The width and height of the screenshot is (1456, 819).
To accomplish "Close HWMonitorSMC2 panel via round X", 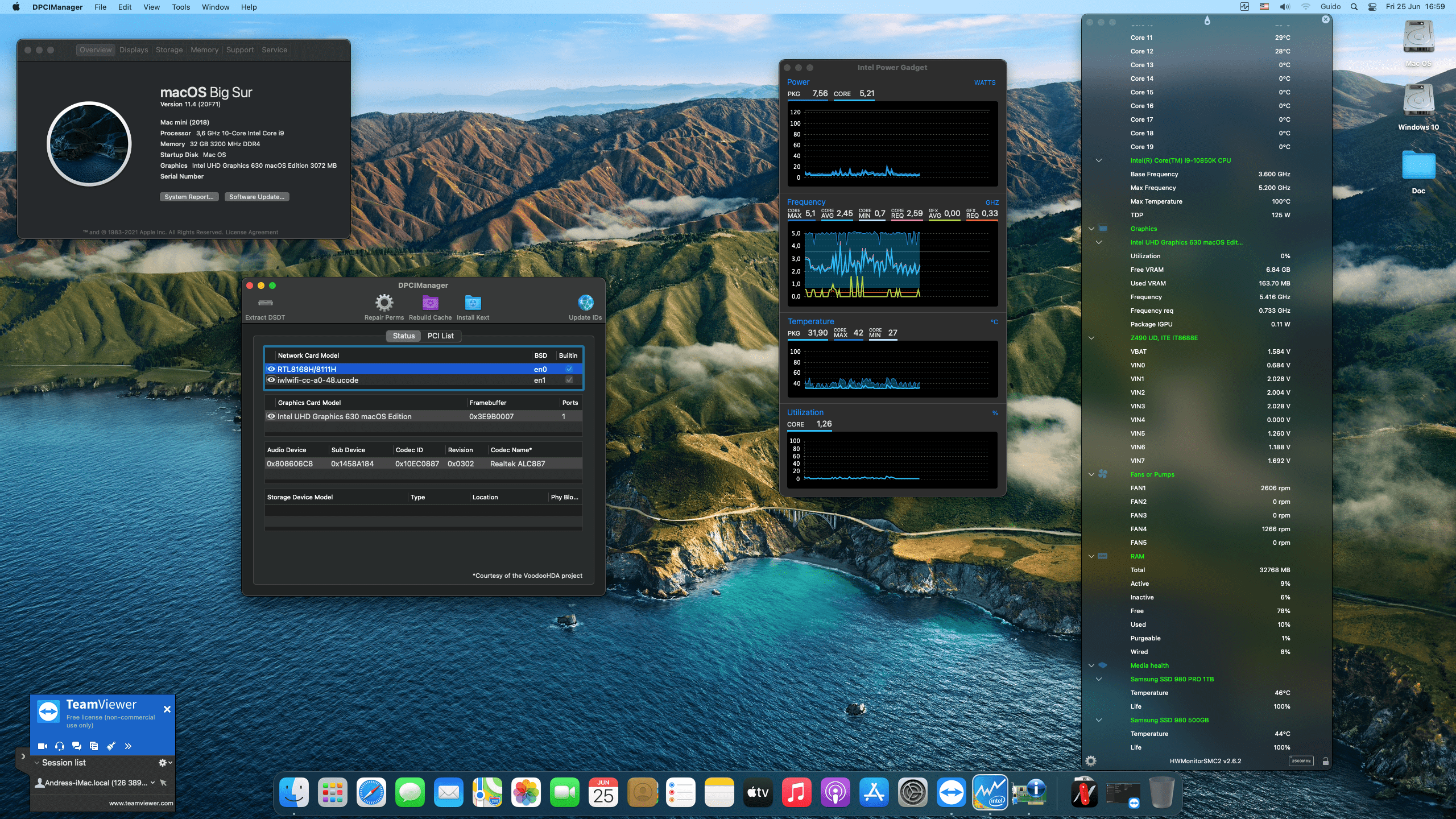I will coord(1326,19).
